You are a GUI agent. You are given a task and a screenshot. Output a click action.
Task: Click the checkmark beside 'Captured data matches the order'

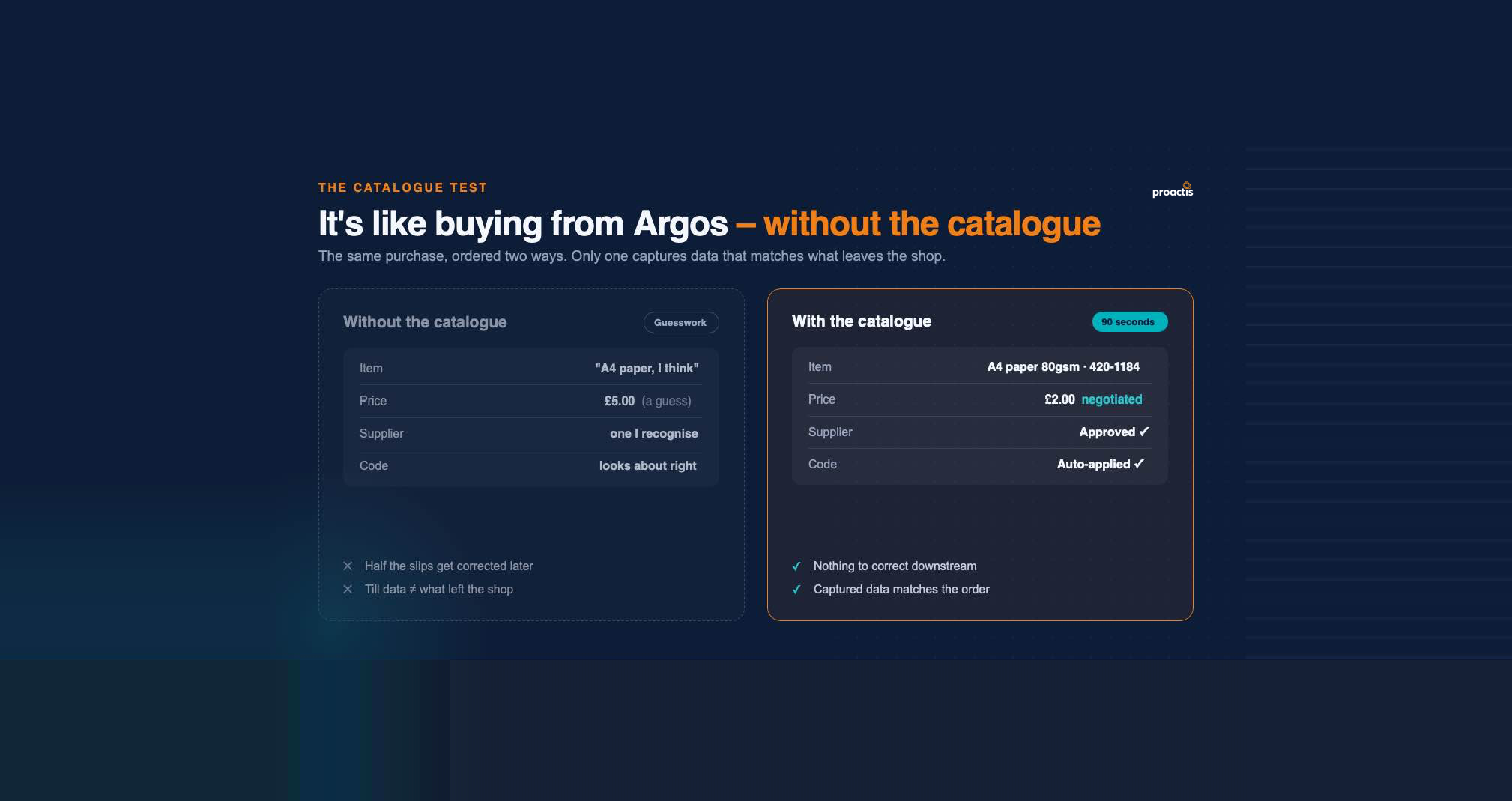796,590
